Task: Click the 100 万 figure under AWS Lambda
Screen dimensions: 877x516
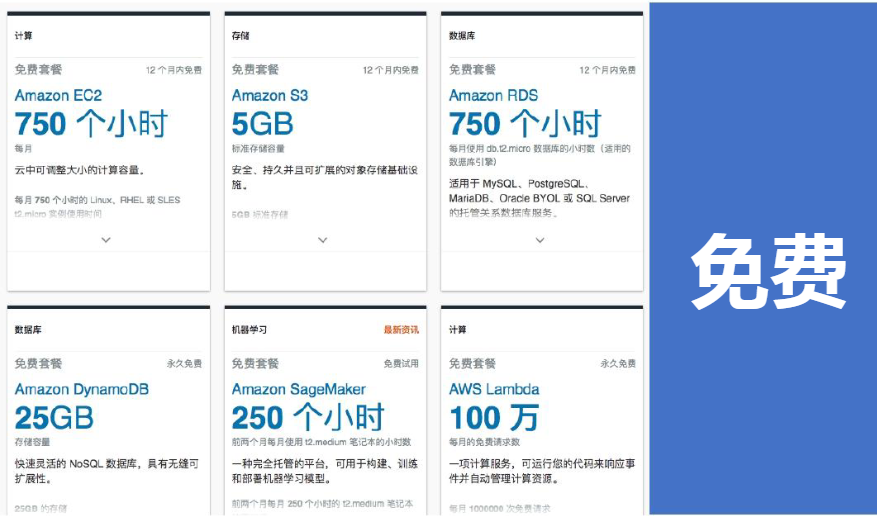Action: pos(494,418)
